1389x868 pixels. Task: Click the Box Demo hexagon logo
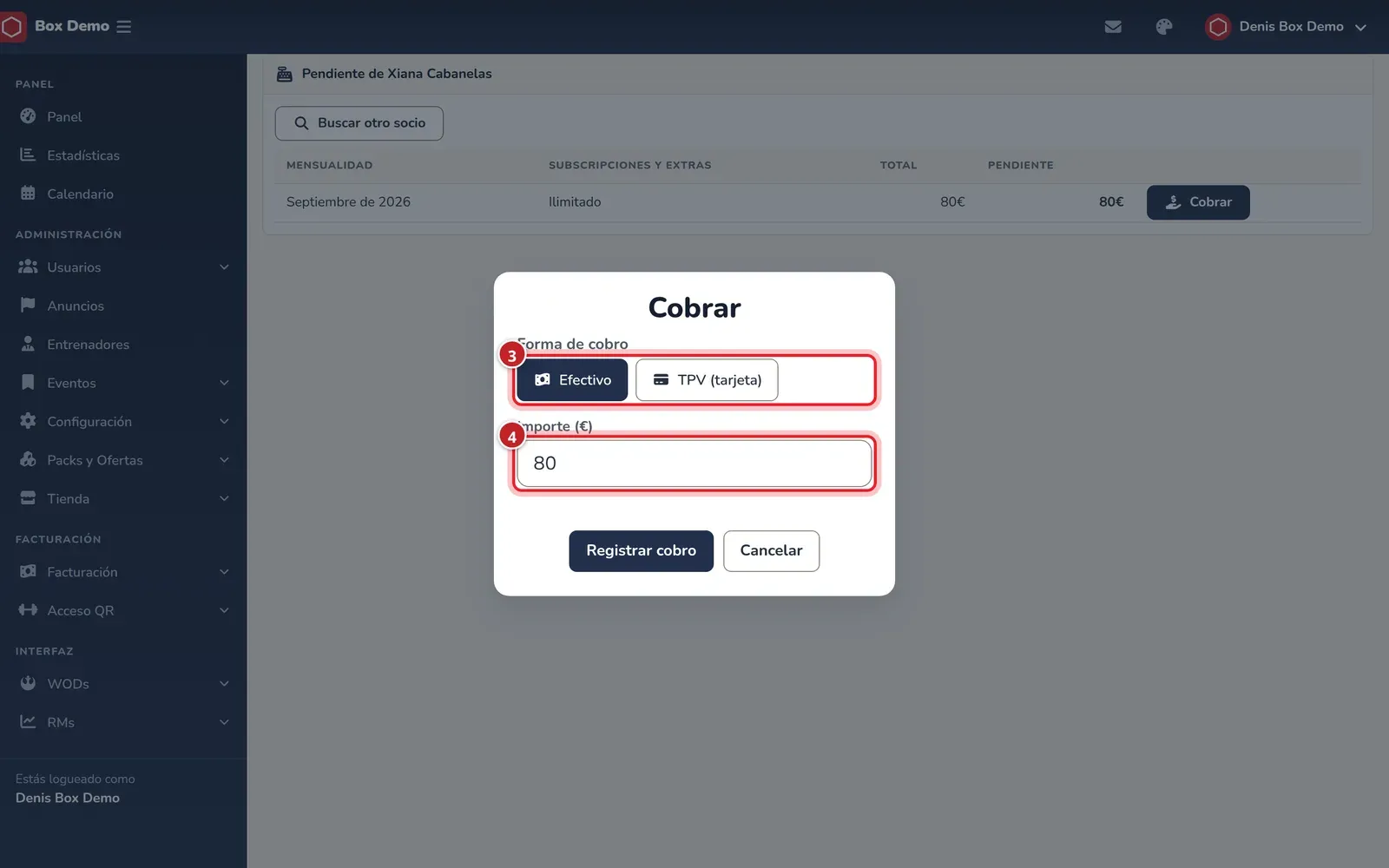[12, 27]
